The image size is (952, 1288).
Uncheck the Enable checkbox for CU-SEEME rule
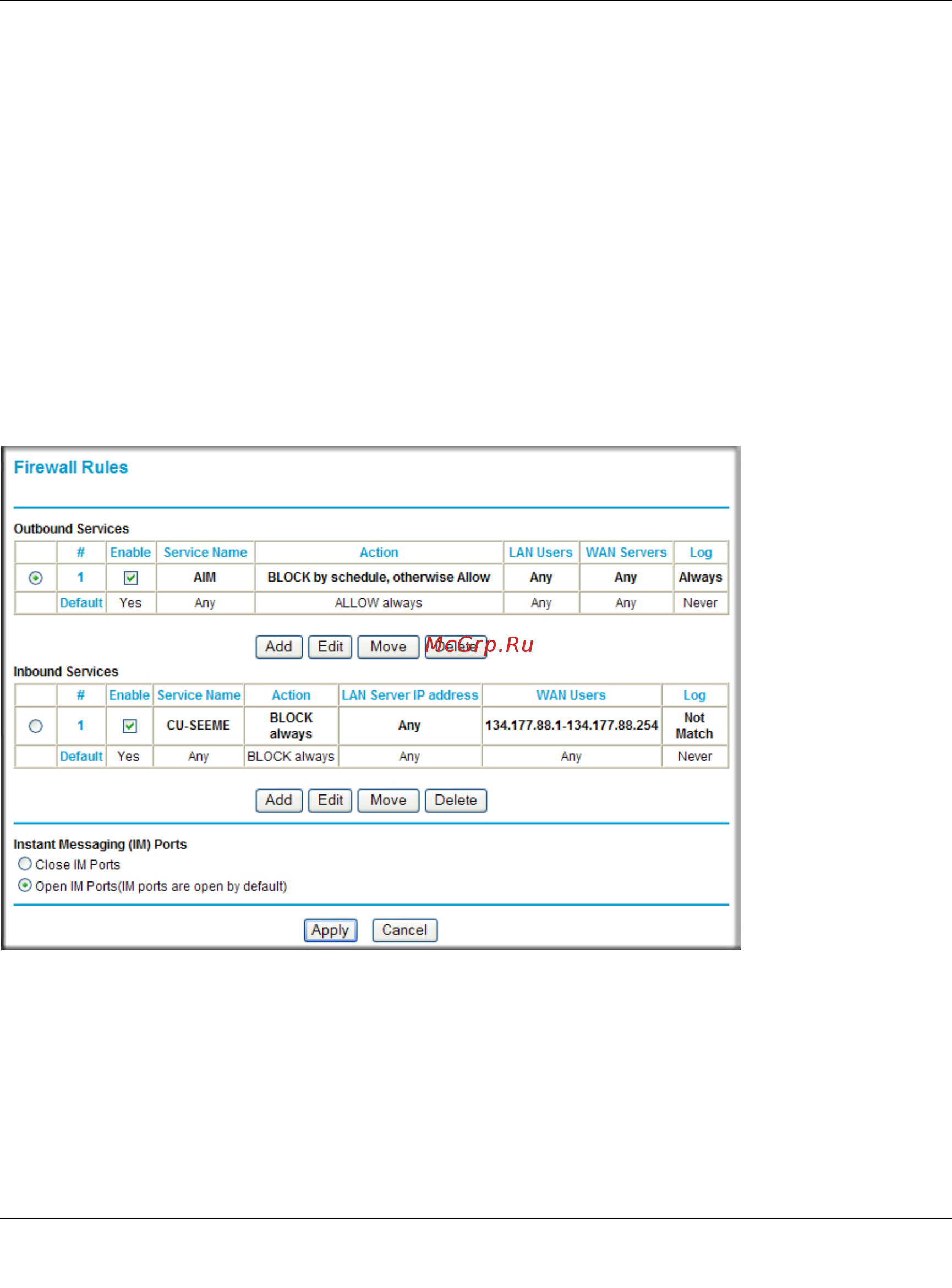coord(130,726)
